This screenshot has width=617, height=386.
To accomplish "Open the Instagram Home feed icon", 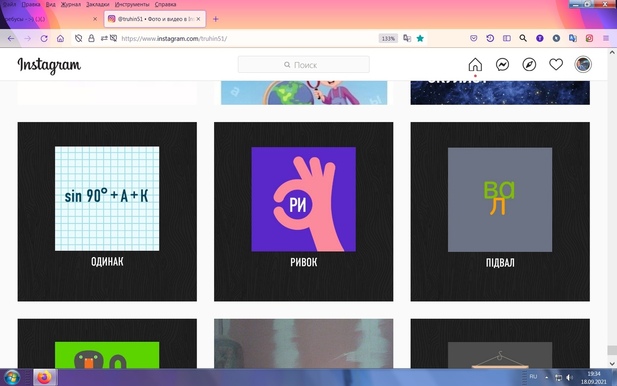I will (475, 65).
